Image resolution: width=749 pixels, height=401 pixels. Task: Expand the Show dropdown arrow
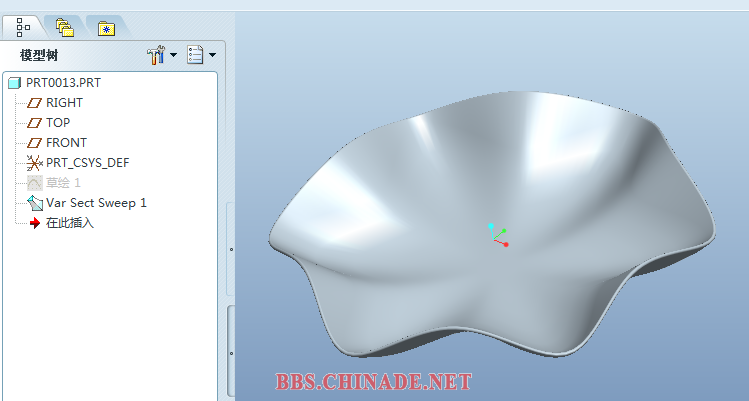pos(213,55)
